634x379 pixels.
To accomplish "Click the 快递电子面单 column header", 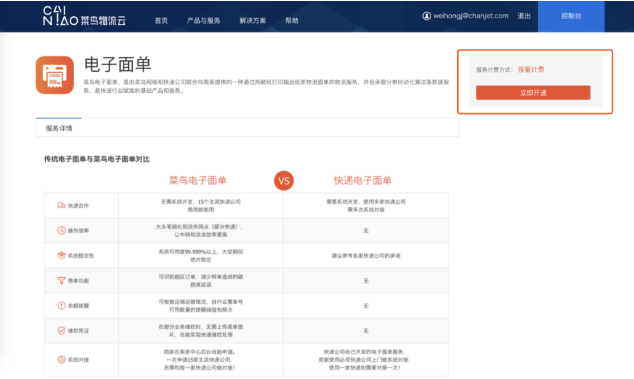I will (x=363, y=180).
